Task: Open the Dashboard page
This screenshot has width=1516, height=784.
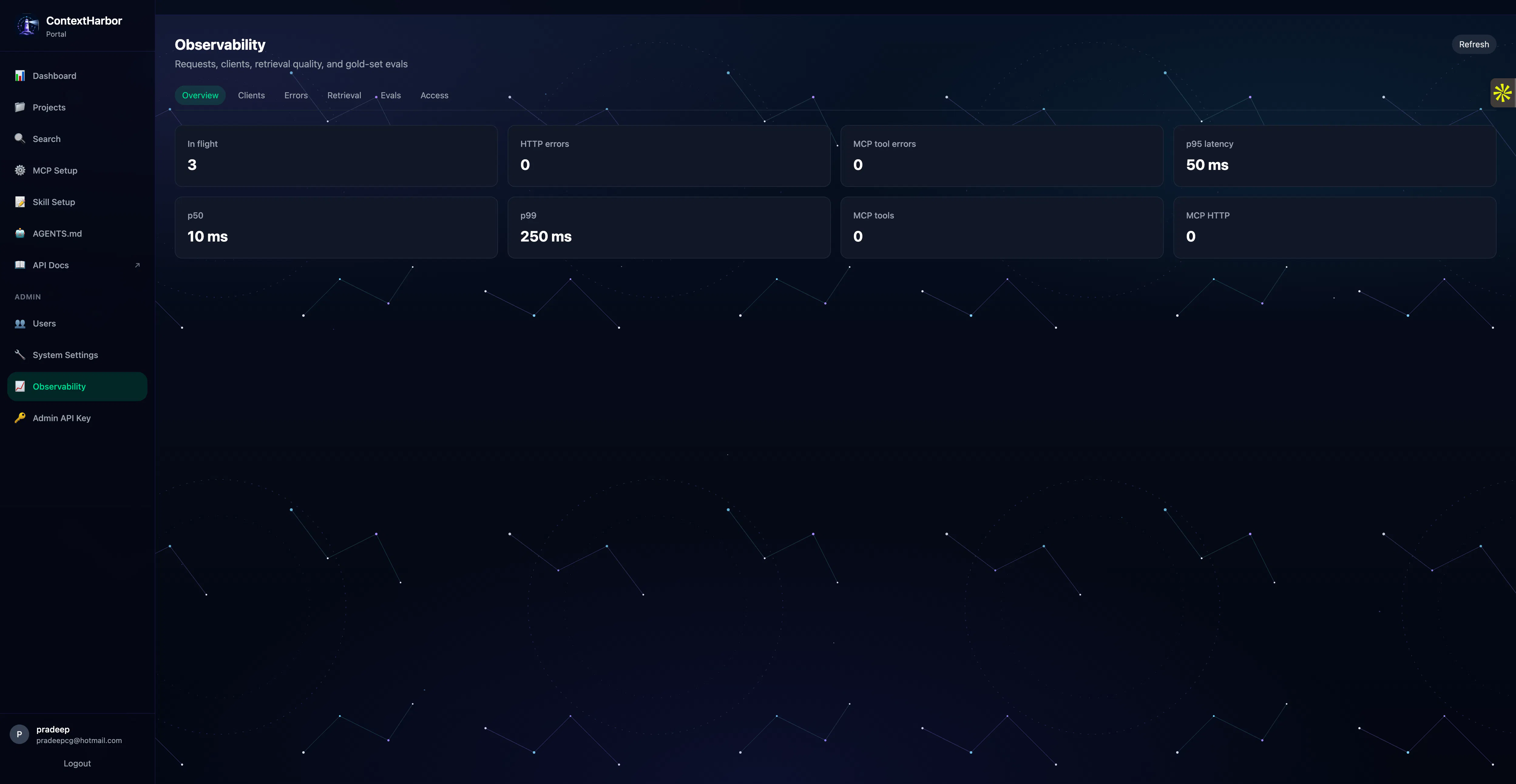Action: point(77,76)
